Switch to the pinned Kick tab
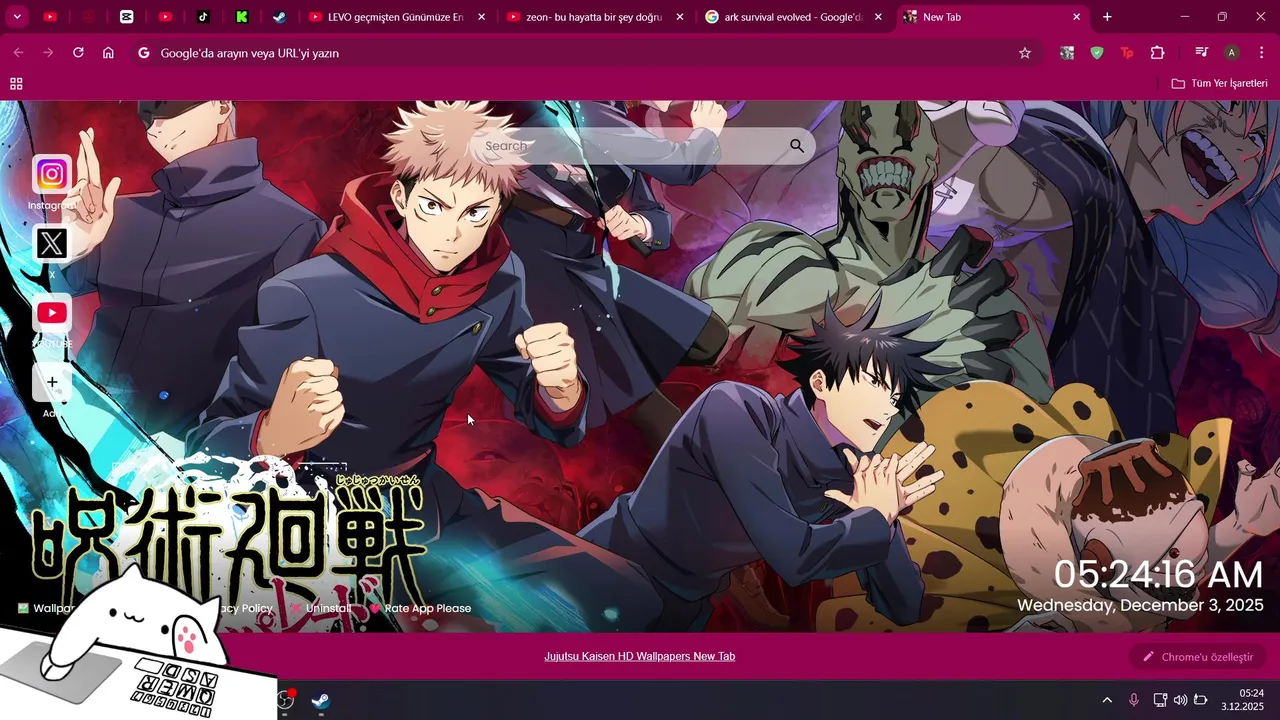 [242, 17]
